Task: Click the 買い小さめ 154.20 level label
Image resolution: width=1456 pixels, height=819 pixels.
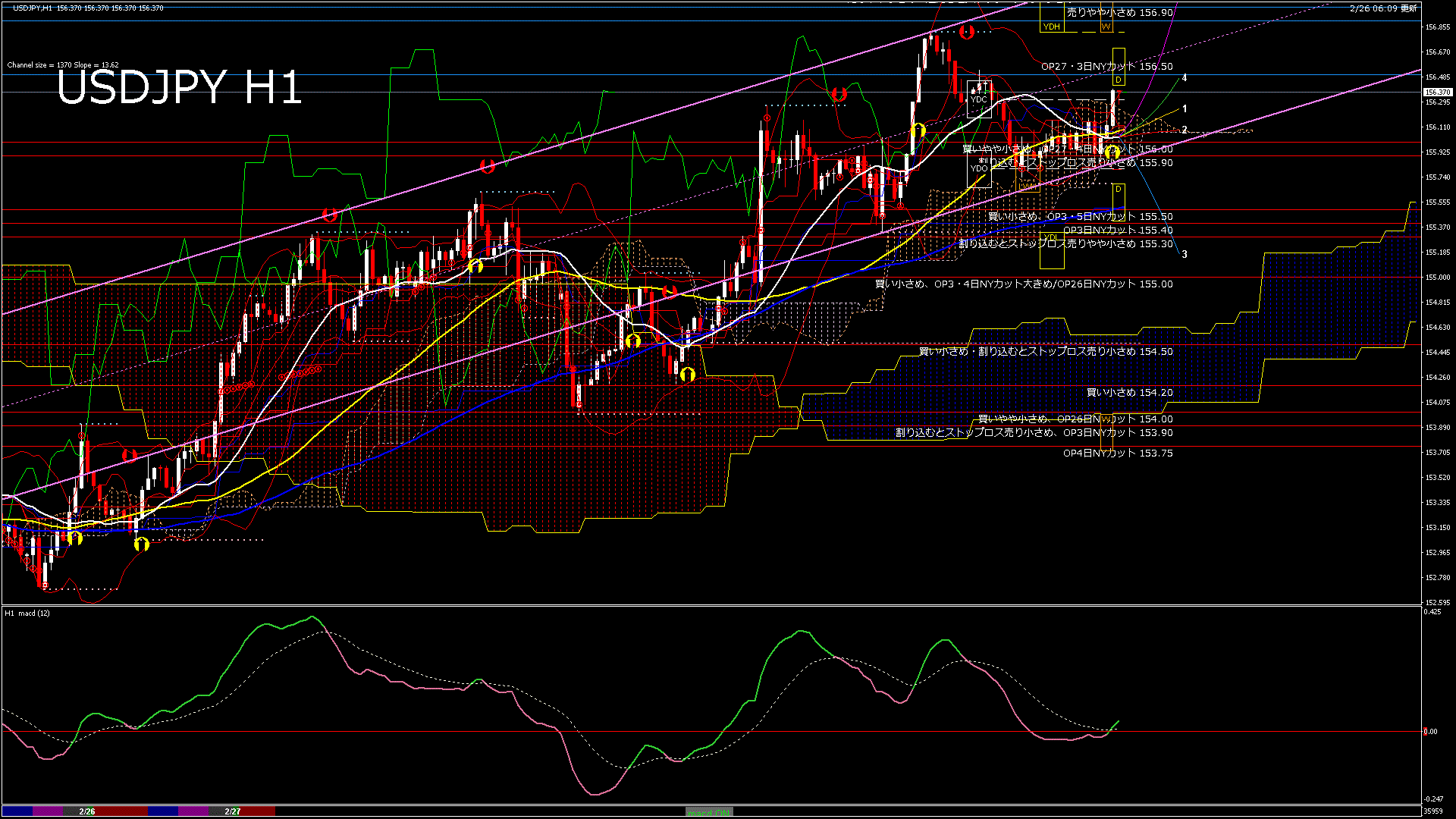Action: (1129, 392)
